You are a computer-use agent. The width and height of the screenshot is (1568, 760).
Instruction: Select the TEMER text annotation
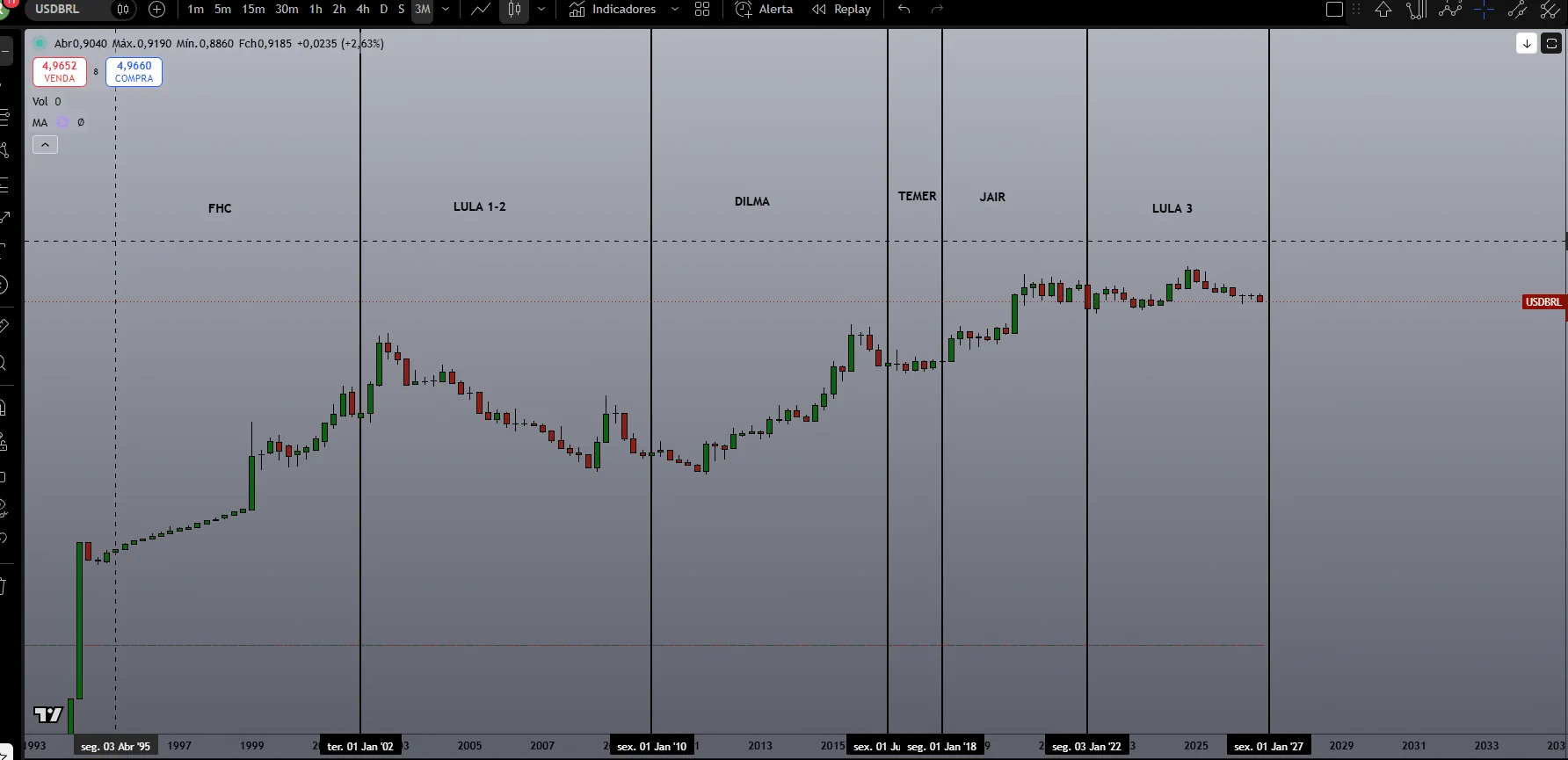pyautogui.click(x=918, y=197)
